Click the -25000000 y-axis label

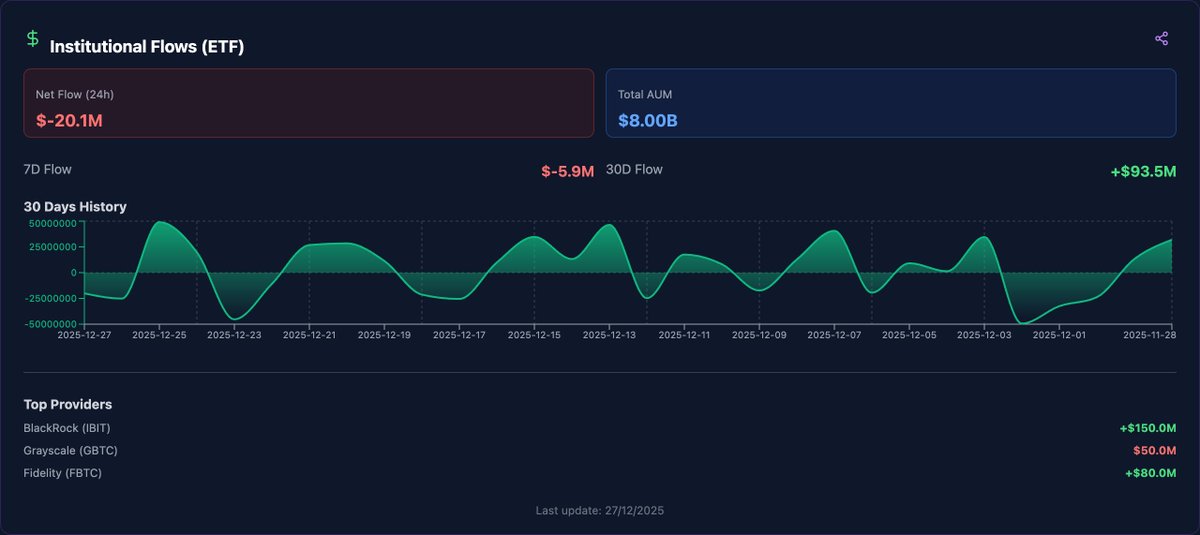pos(52,299)
